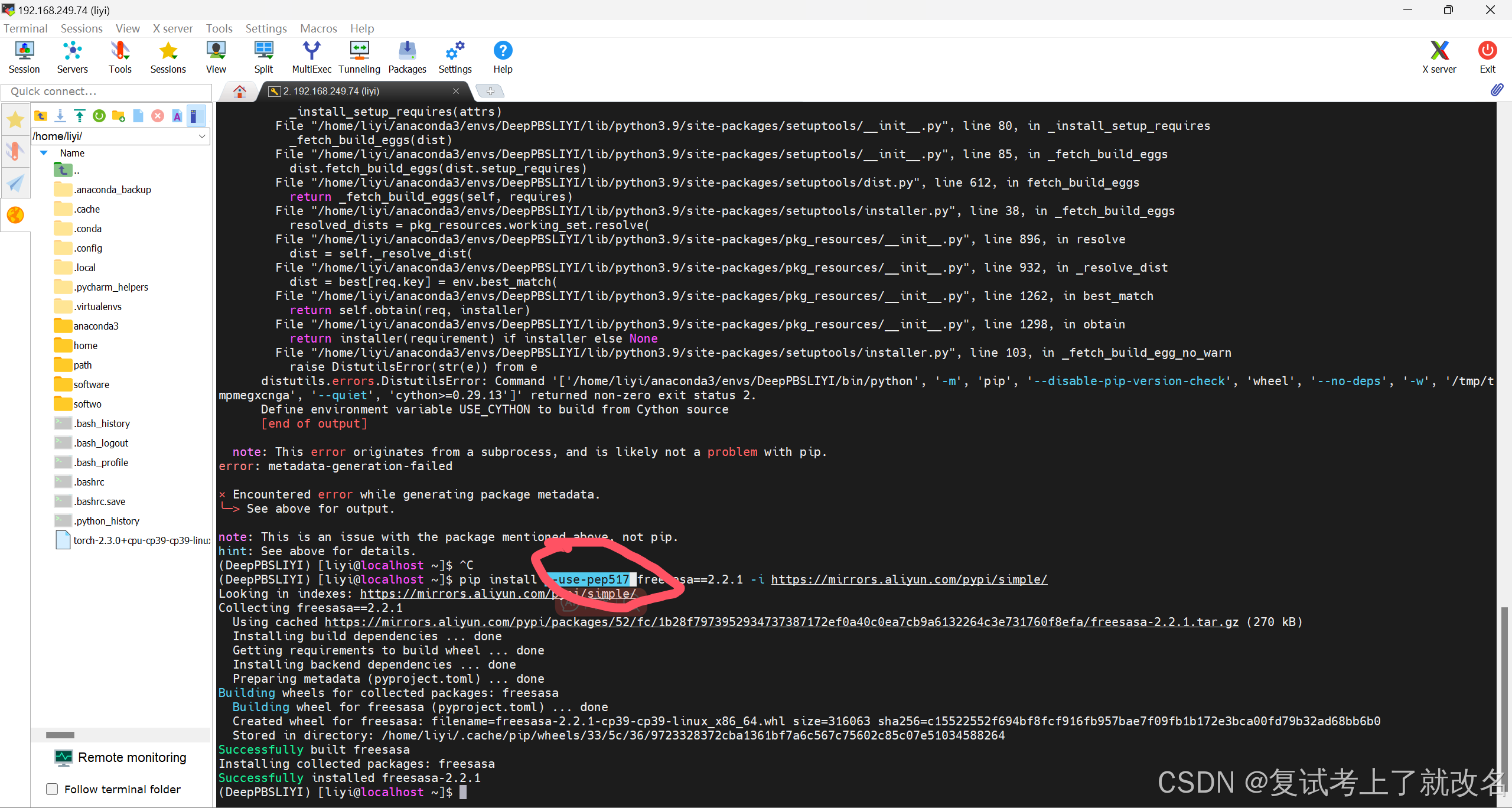Enable Follow terminal folder checkbox

53,789
